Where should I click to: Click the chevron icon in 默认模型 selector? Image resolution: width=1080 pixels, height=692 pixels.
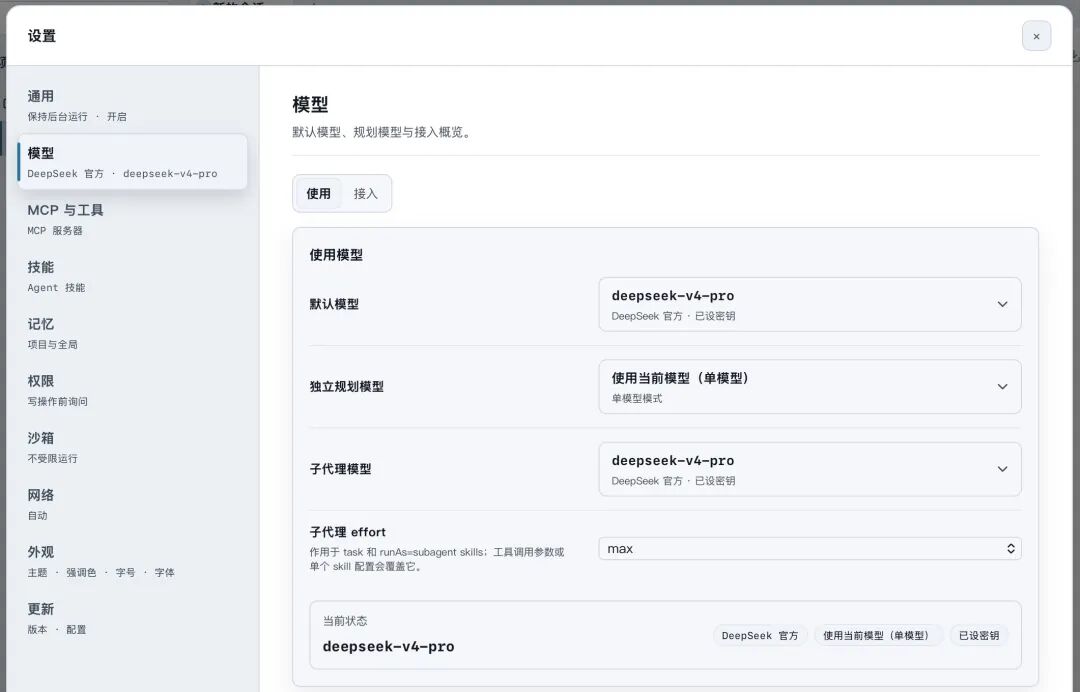1002,304
